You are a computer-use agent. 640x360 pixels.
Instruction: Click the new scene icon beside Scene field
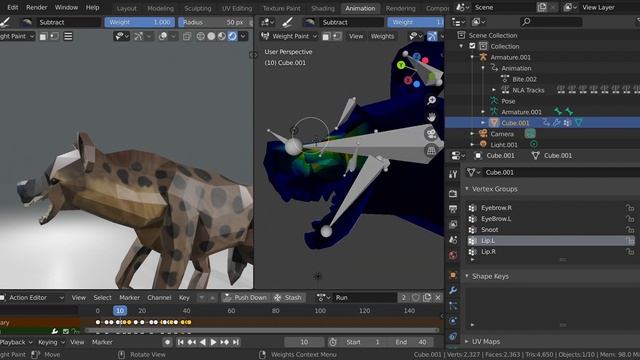(x=542, y=7)
